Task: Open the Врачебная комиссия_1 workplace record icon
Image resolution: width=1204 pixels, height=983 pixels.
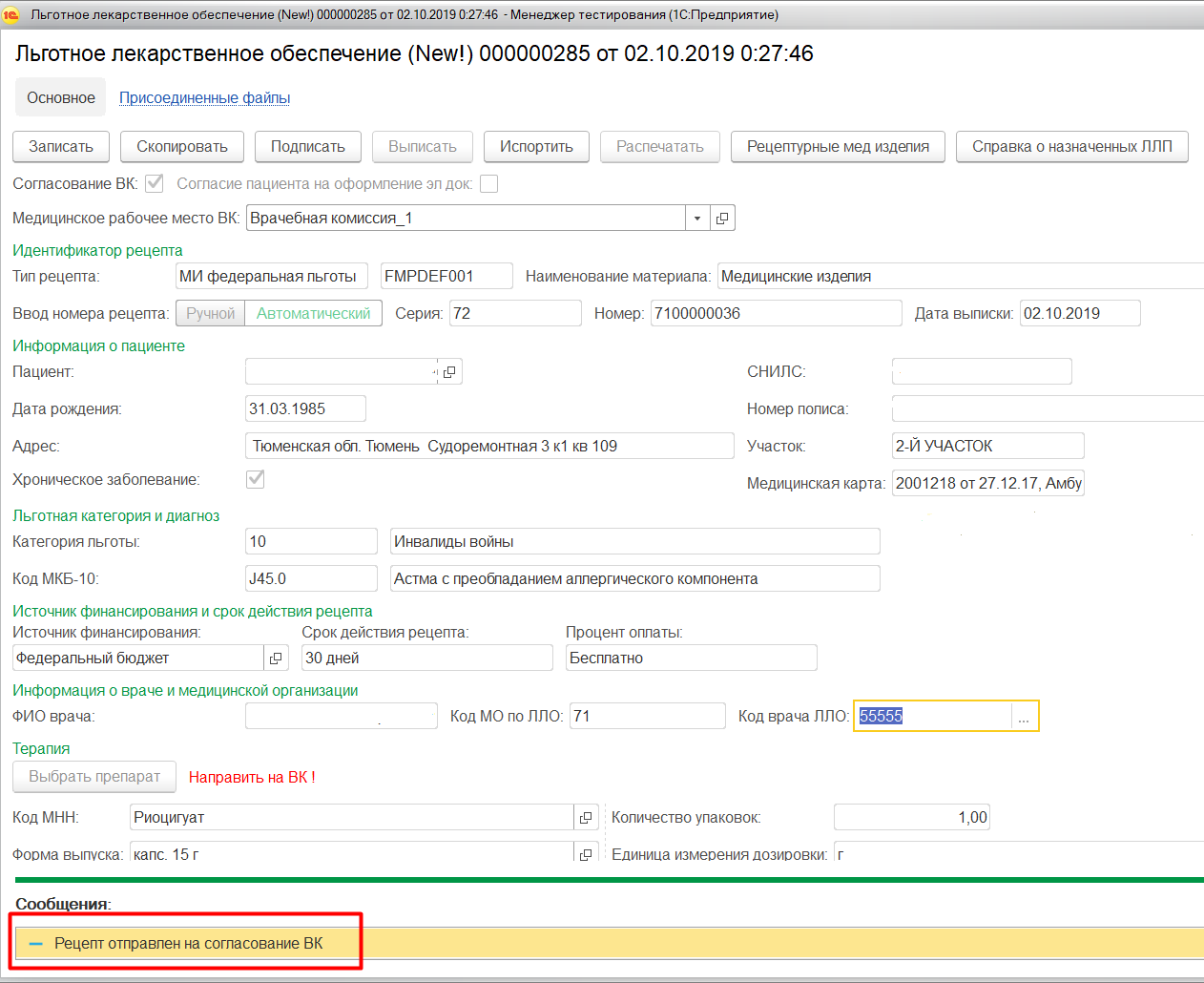Action: (722, 219)
